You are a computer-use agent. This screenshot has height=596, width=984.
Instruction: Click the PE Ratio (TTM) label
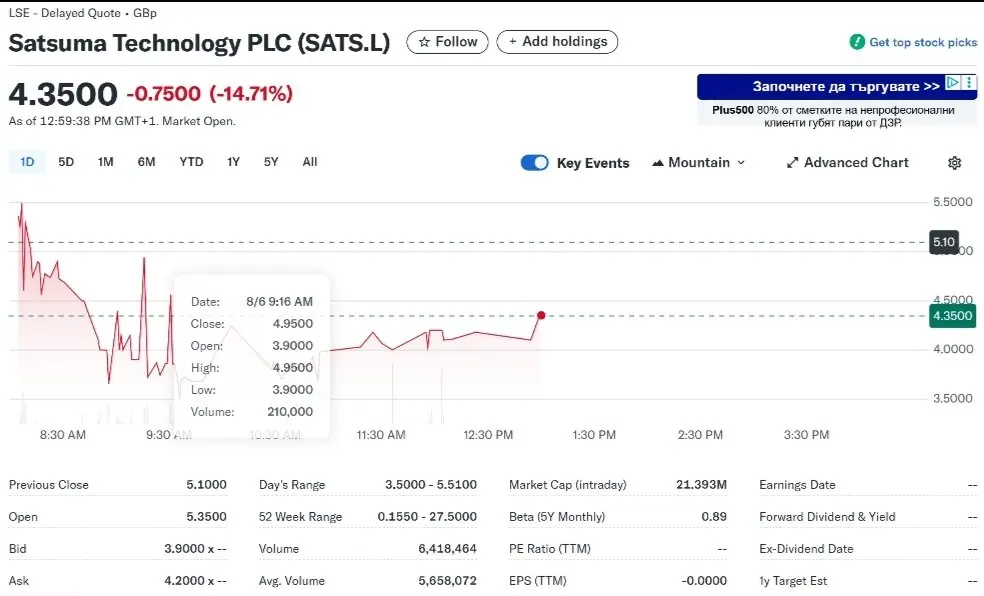tap(550, 548)
